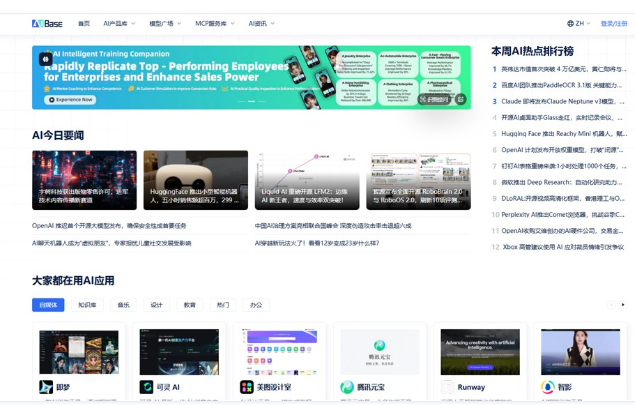
Task: Open the 可灵 AI app icon
Action: tap(146, 387)
